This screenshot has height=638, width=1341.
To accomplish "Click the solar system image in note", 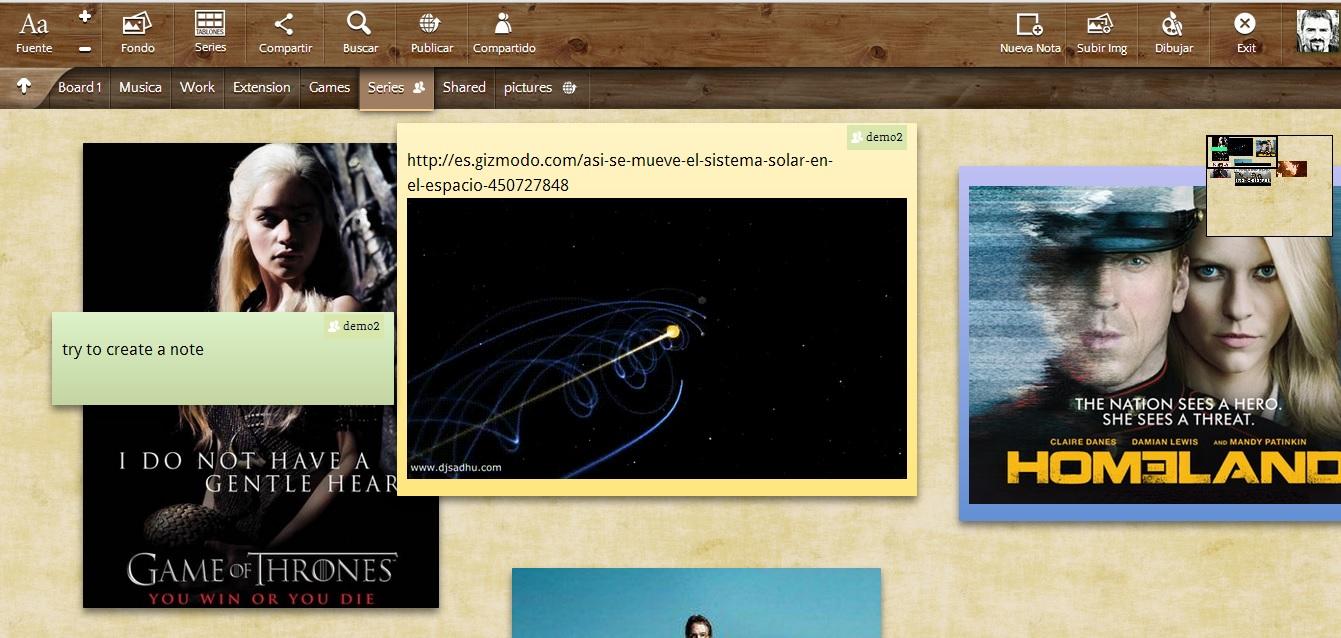I will click(657, 338).
